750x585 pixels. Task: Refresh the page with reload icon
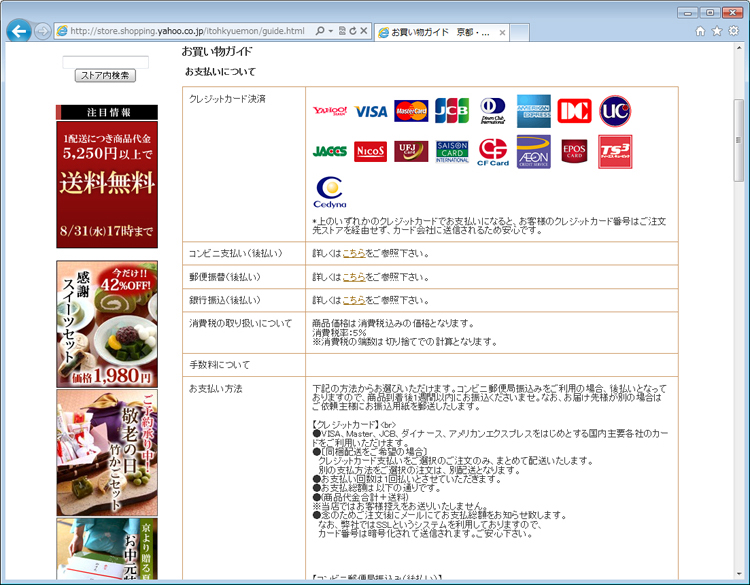[x=353, y=31]
